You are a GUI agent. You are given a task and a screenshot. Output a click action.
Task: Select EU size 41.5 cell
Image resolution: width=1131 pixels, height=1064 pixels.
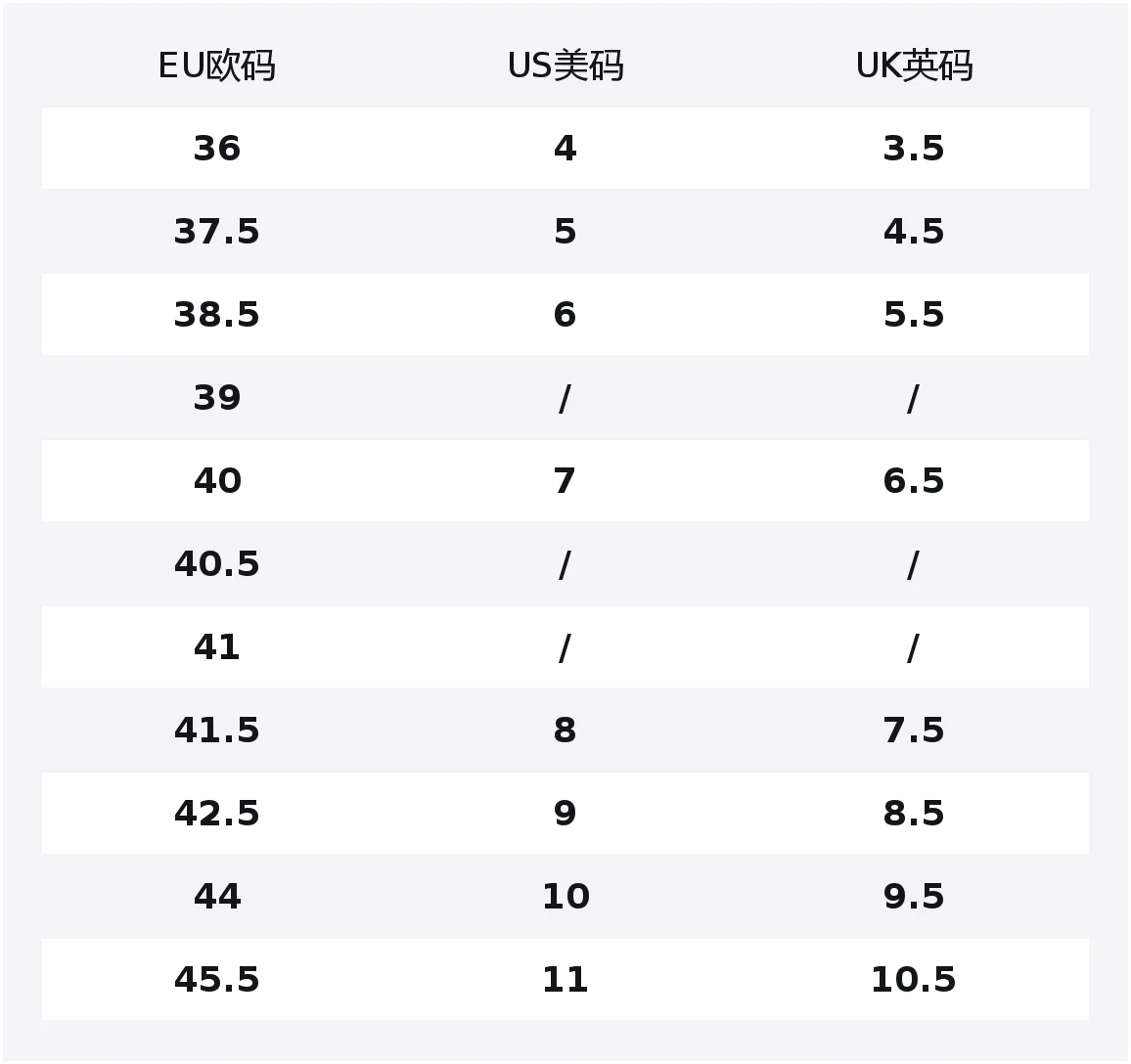(216, 731)
